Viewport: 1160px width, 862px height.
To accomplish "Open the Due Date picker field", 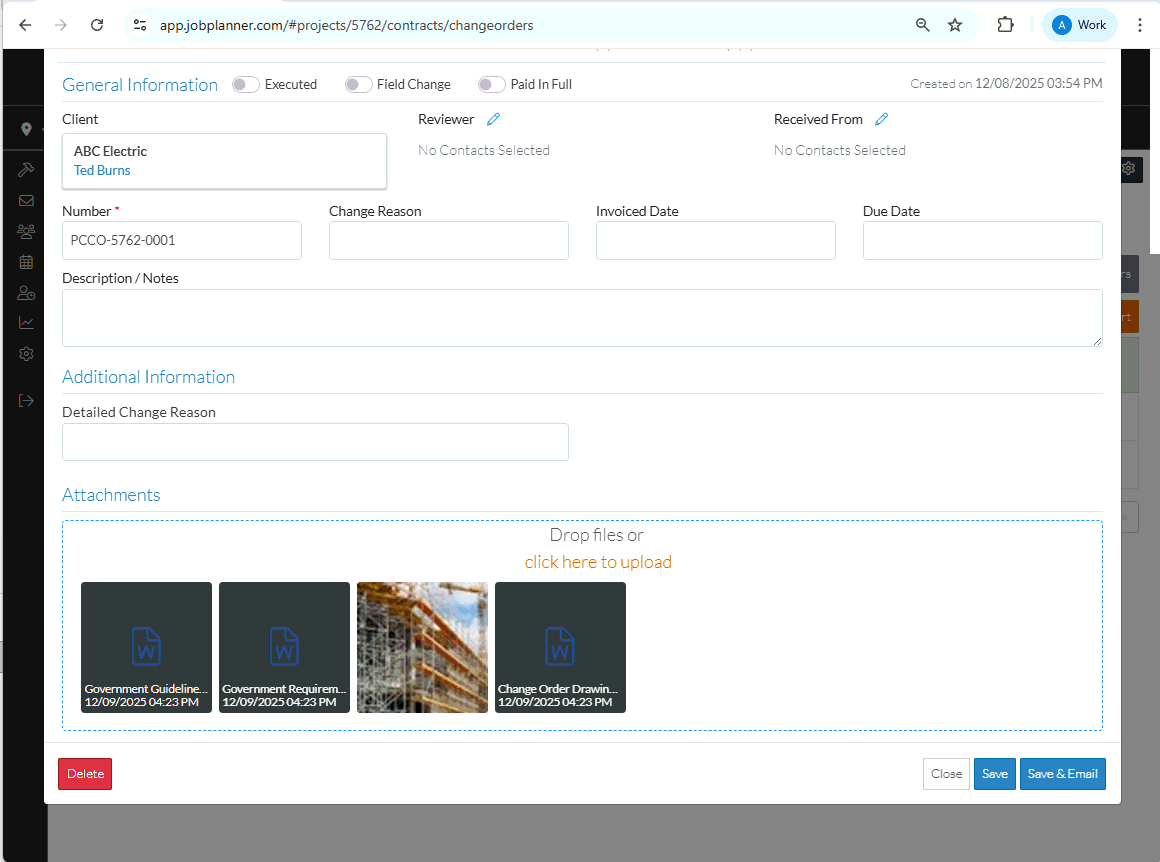I will (982, 241).
